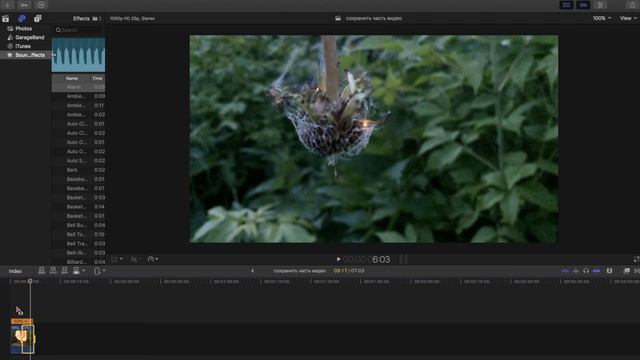Toggle video skimming in timeline bar
This screenshot has width=640, height=360.
(x=565, y=271)
